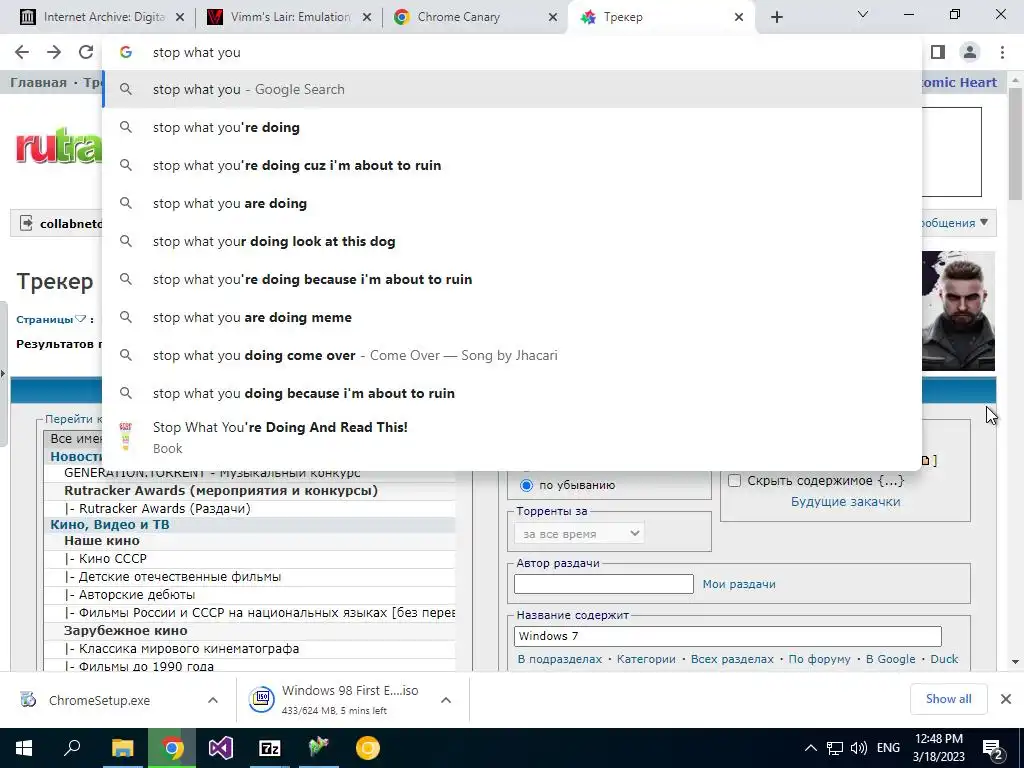Pick 'stop what you're doing because i'm about to ruin'

tap(513, 279)
